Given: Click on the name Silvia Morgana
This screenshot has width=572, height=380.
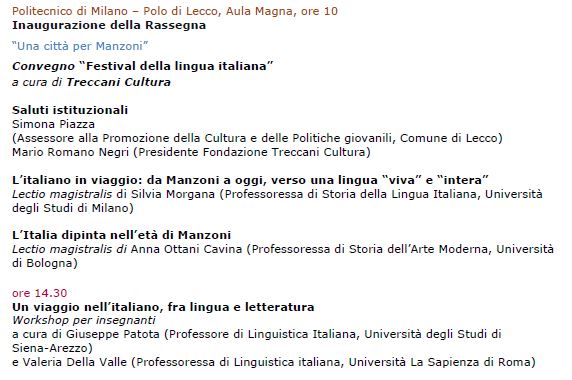Looking at the screenshot, I should click(x=173, y=194).
